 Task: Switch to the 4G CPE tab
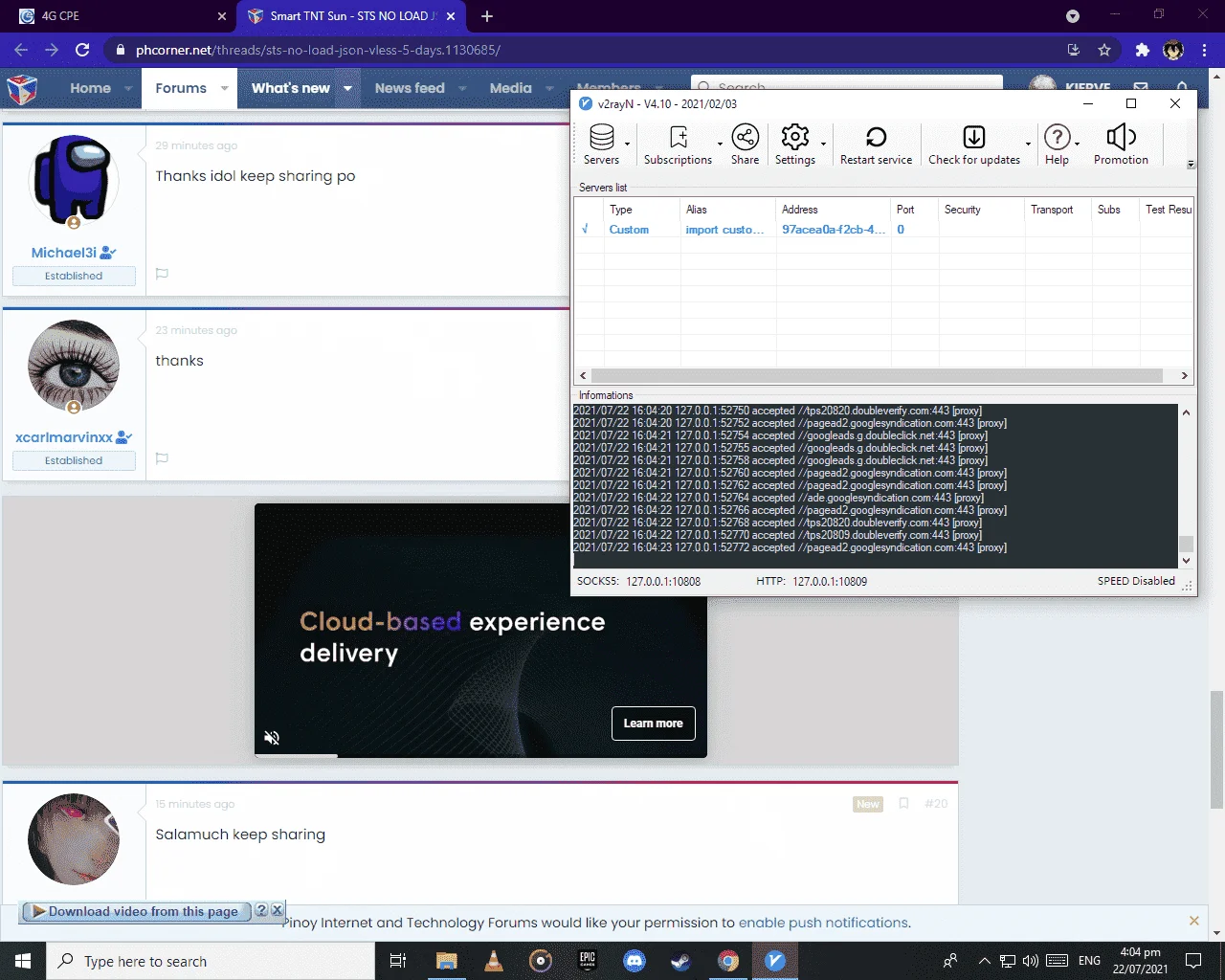[119, 16]
